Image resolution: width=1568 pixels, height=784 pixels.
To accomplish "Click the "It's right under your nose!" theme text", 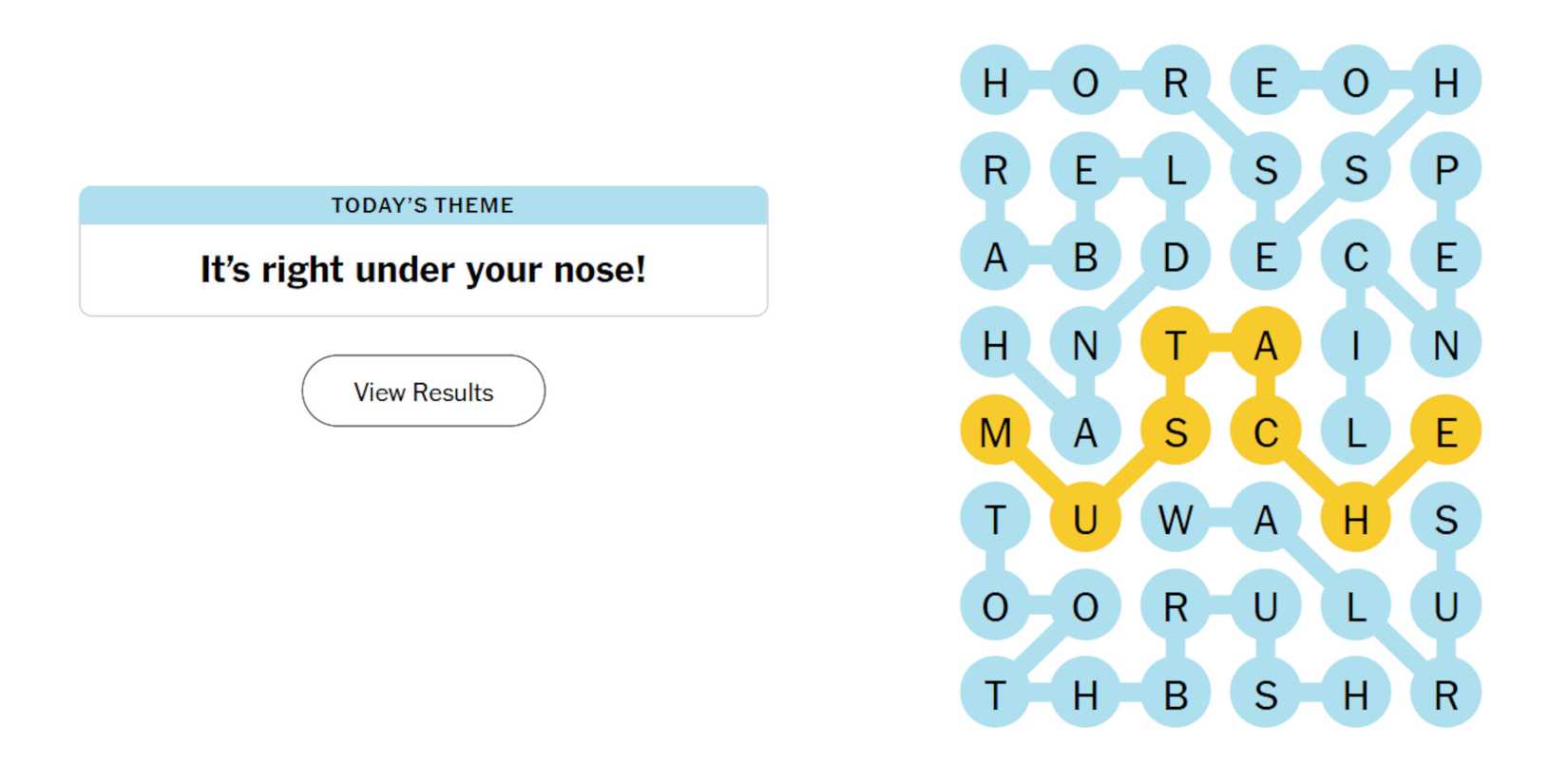I will coord(423,270).
